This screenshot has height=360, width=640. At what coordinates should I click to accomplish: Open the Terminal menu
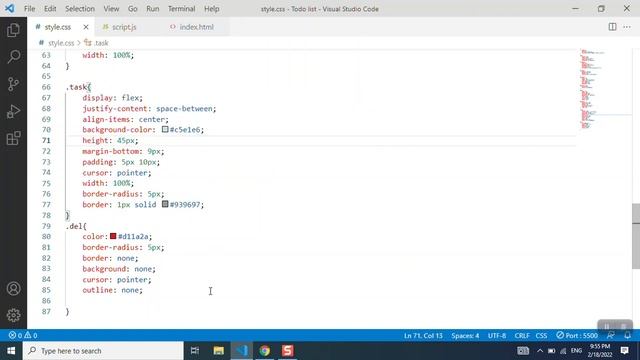point(181,9)
